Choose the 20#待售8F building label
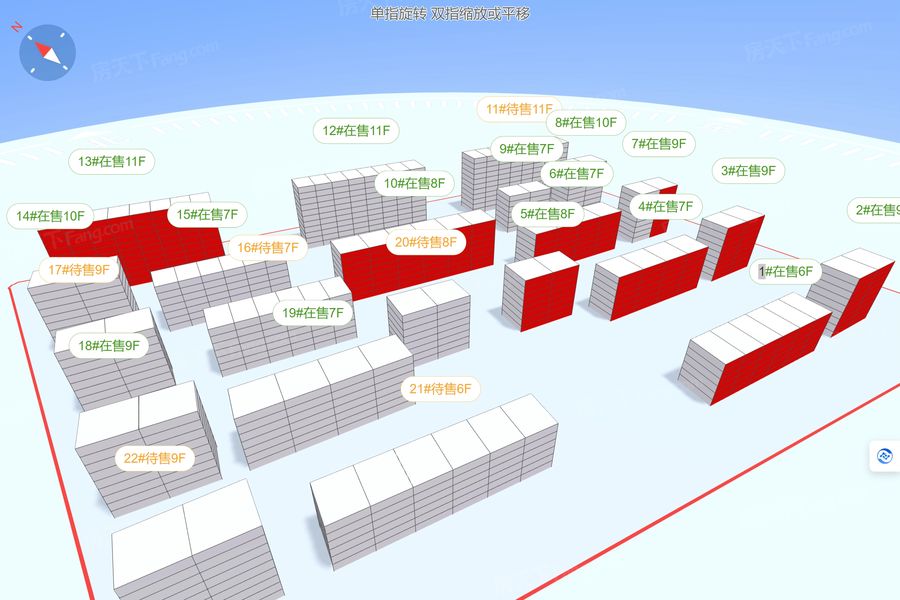 coord(425,241)
